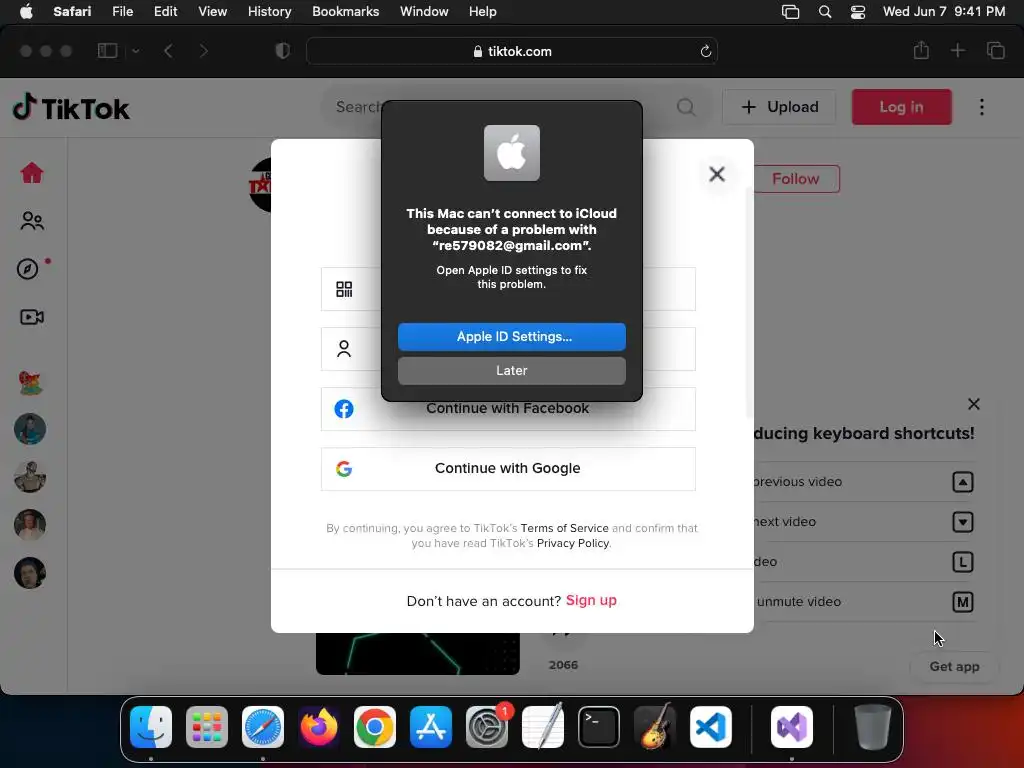Open the Window menu

click(424, 12)
